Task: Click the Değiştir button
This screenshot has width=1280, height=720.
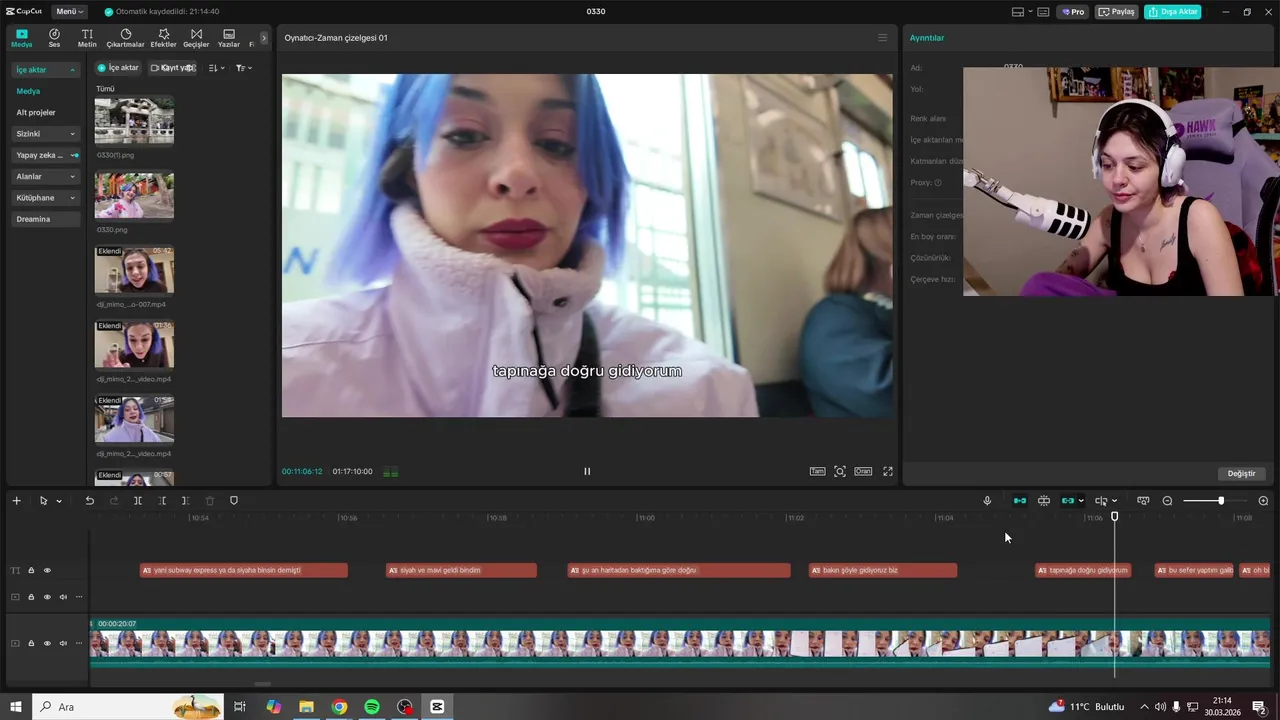Action: pyautogui.click(x=1241, y=474)
